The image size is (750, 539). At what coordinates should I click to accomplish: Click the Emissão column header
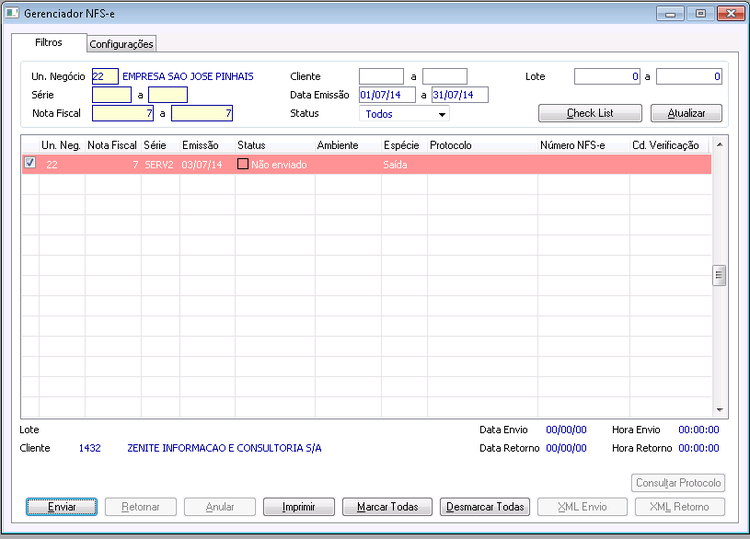(207, 145)
